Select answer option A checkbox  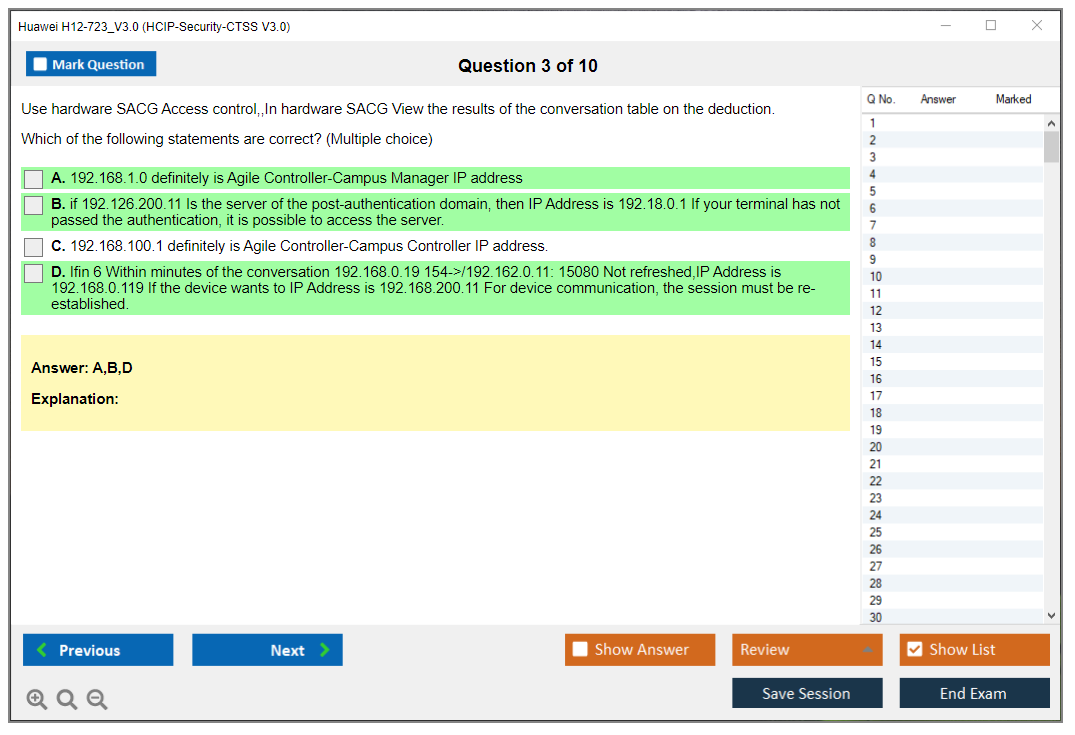click(x=34, y=179)
